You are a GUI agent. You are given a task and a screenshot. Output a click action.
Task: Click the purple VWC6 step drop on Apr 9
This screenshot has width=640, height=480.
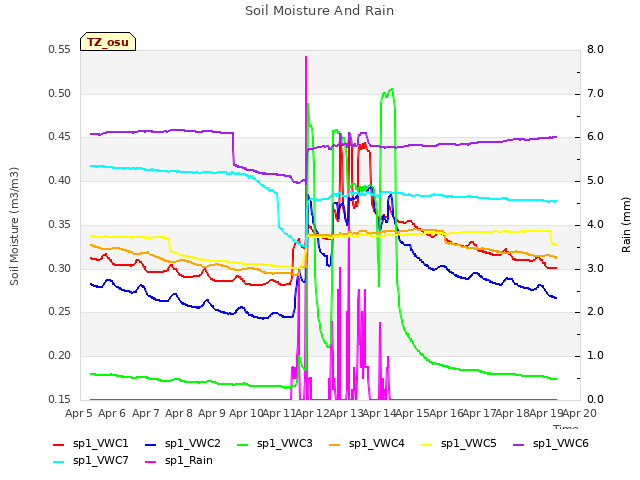click(x=233, y=149)
